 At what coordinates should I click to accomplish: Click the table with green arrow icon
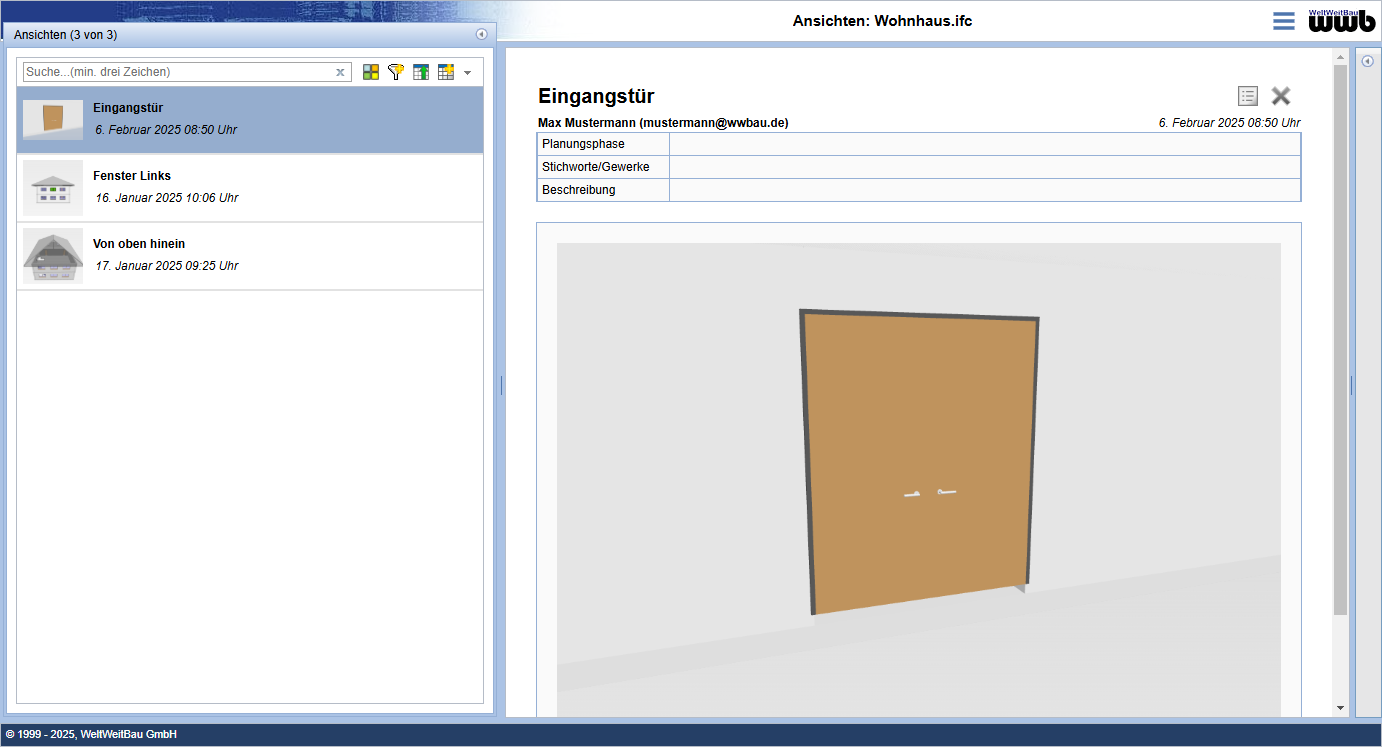pos(421,72)
